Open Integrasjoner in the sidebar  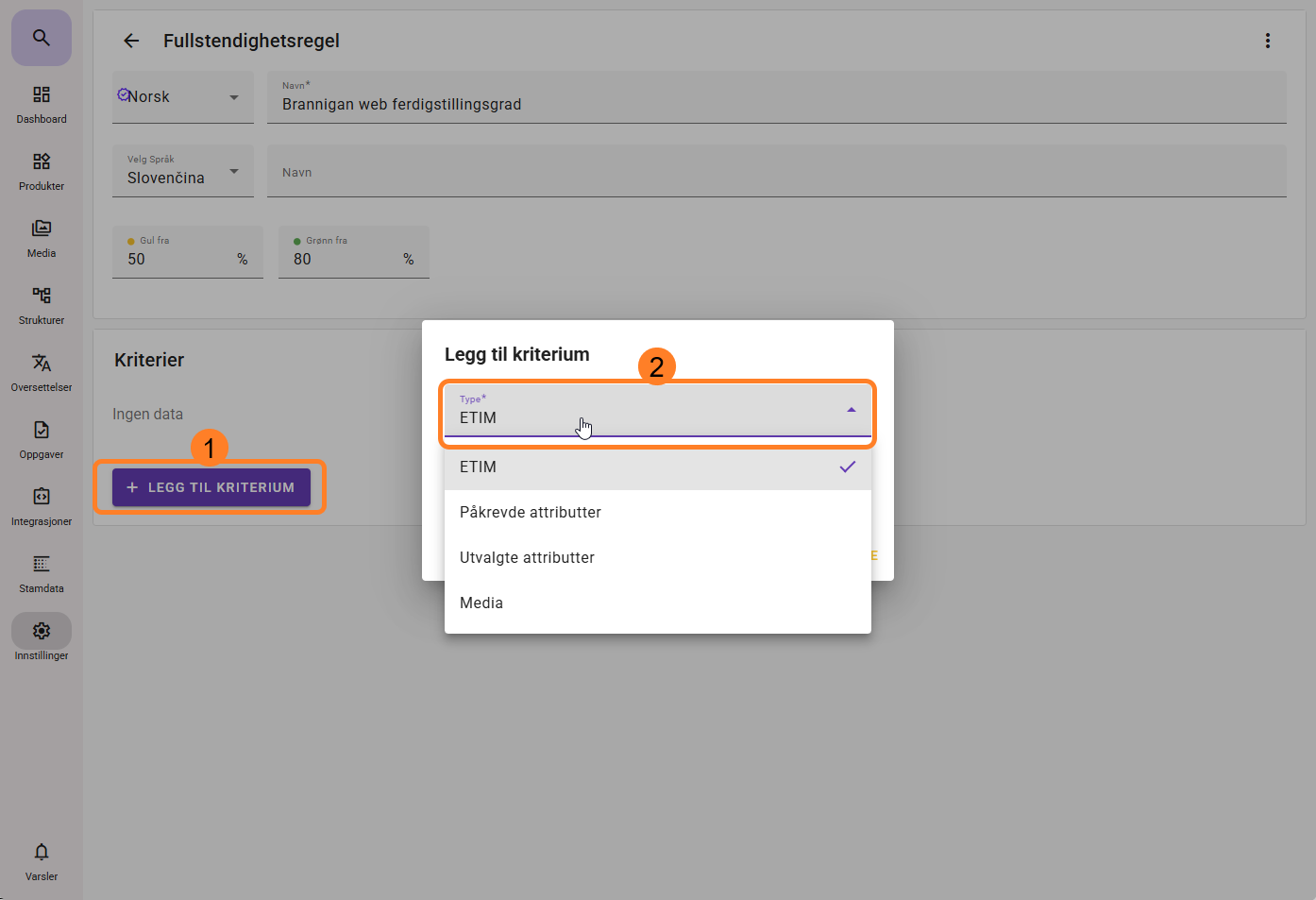42,507
